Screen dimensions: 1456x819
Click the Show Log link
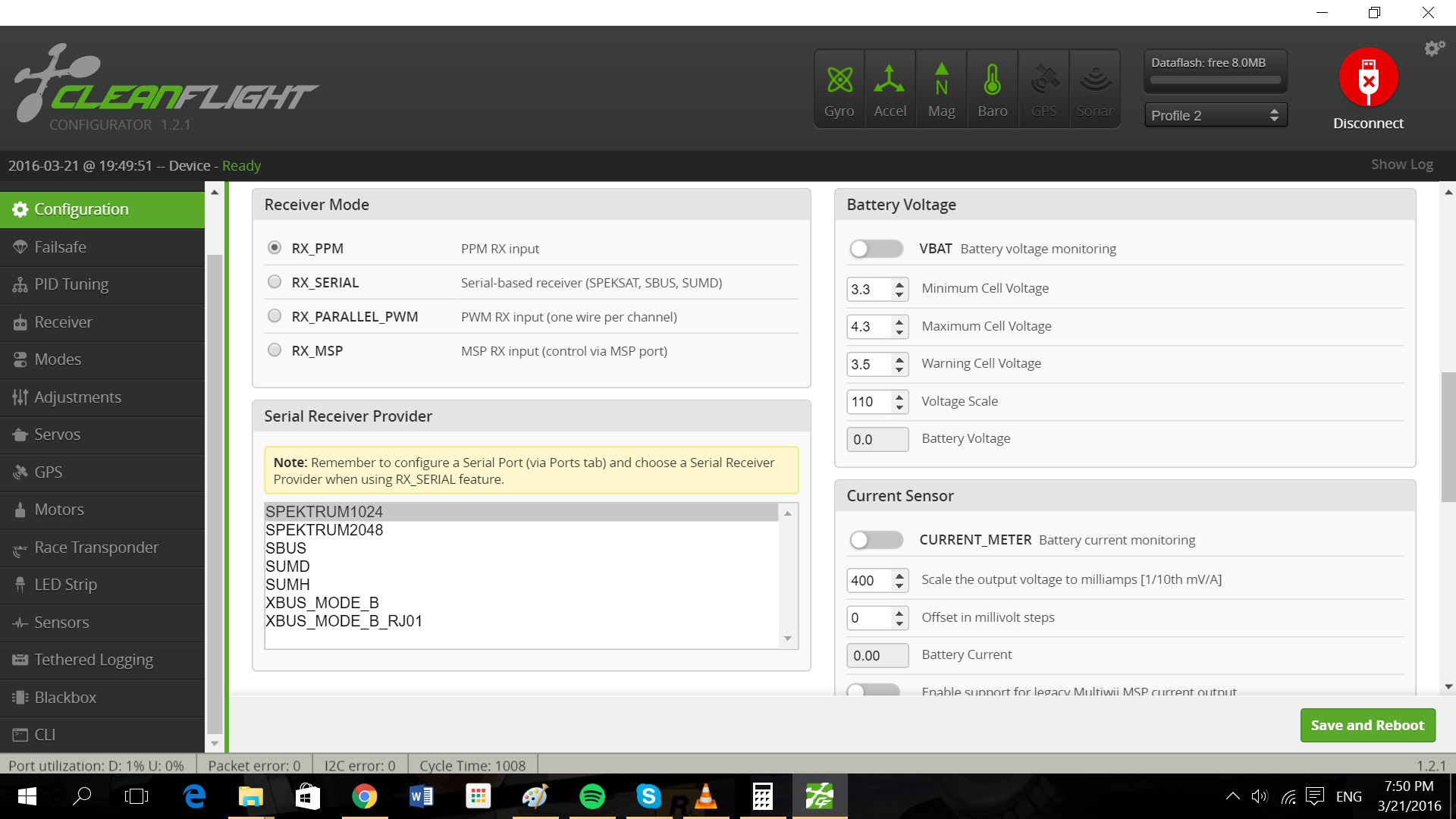click(1401, 165)
